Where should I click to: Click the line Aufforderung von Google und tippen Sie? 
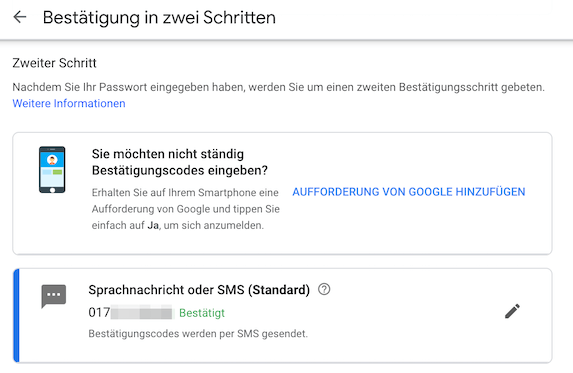coord(186,209)
